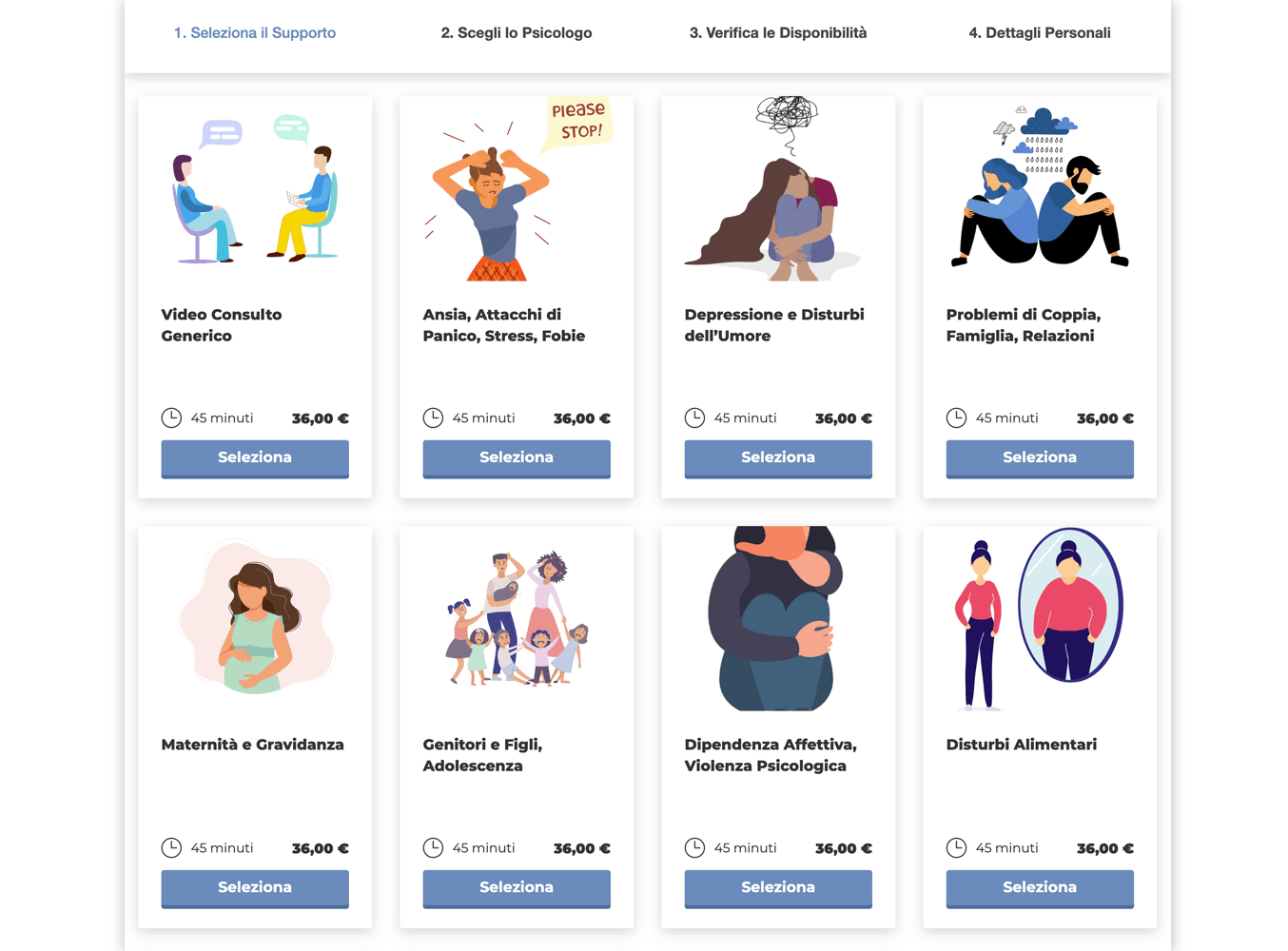The image size is (1288, 951).
Task: Click the family with children illustration
Action: coord(517,618)
